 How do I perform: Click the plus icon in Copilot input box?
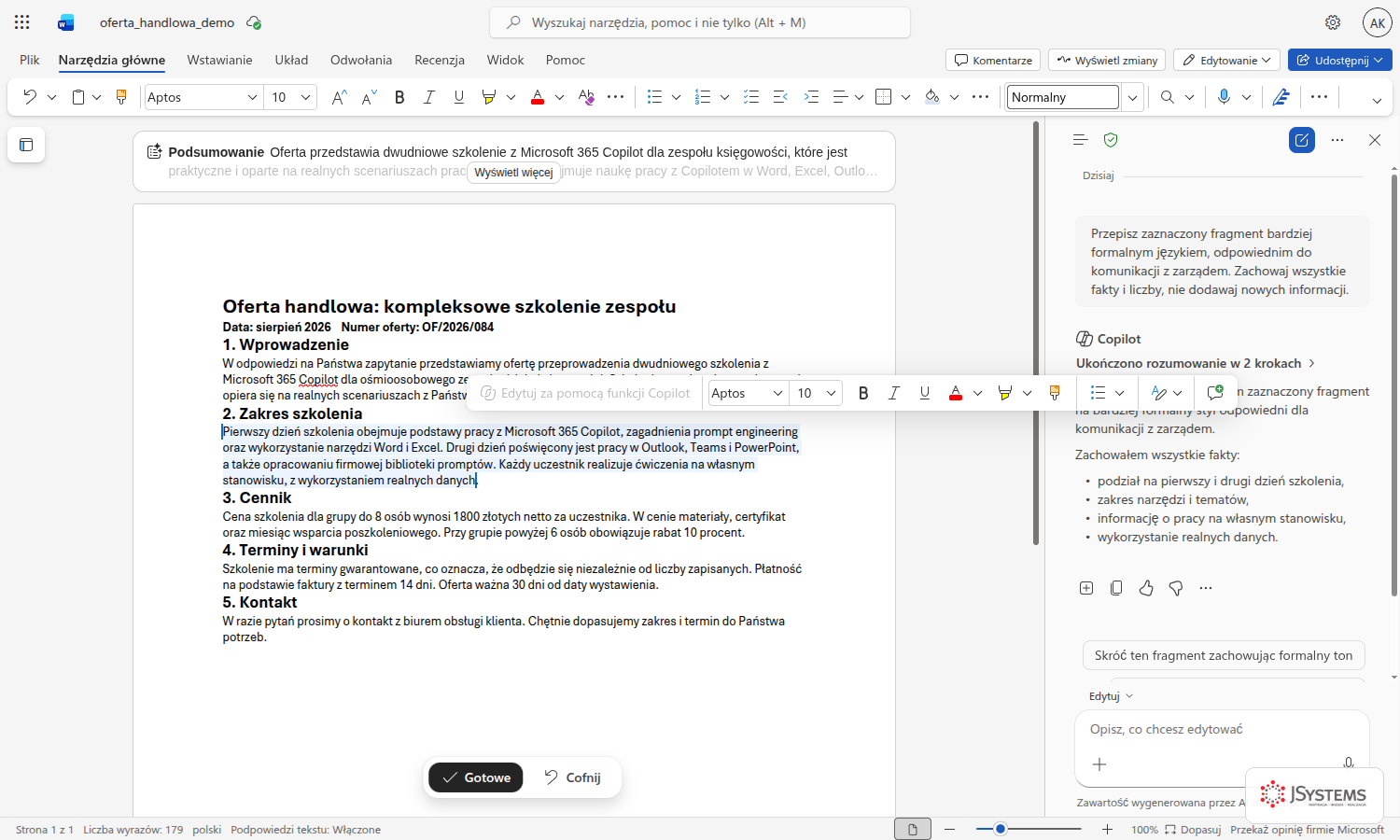click(x=1099, y=764)
